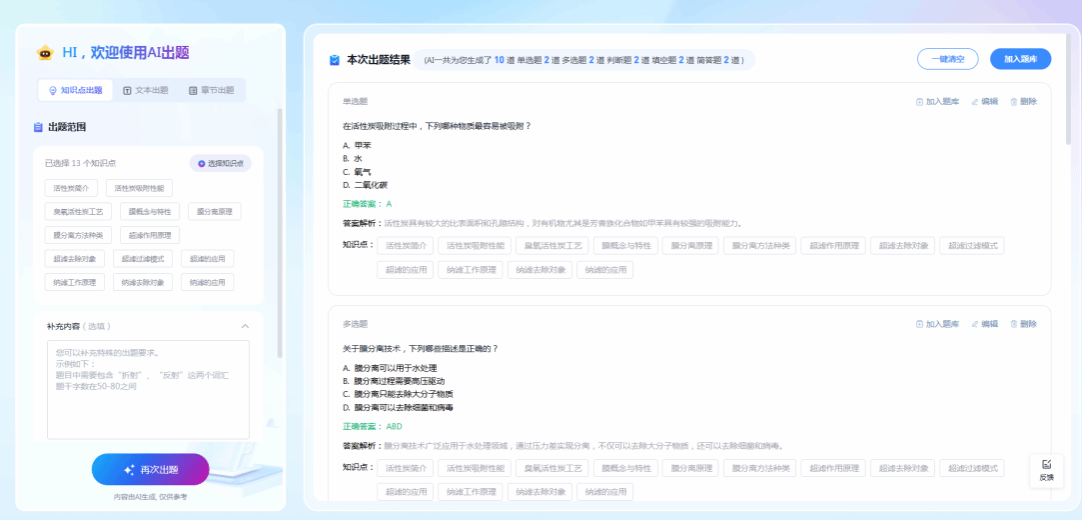The image size is (1082, 520).
Task: Click the robot mascot icon in header
Action: click(x=45, y=53)
